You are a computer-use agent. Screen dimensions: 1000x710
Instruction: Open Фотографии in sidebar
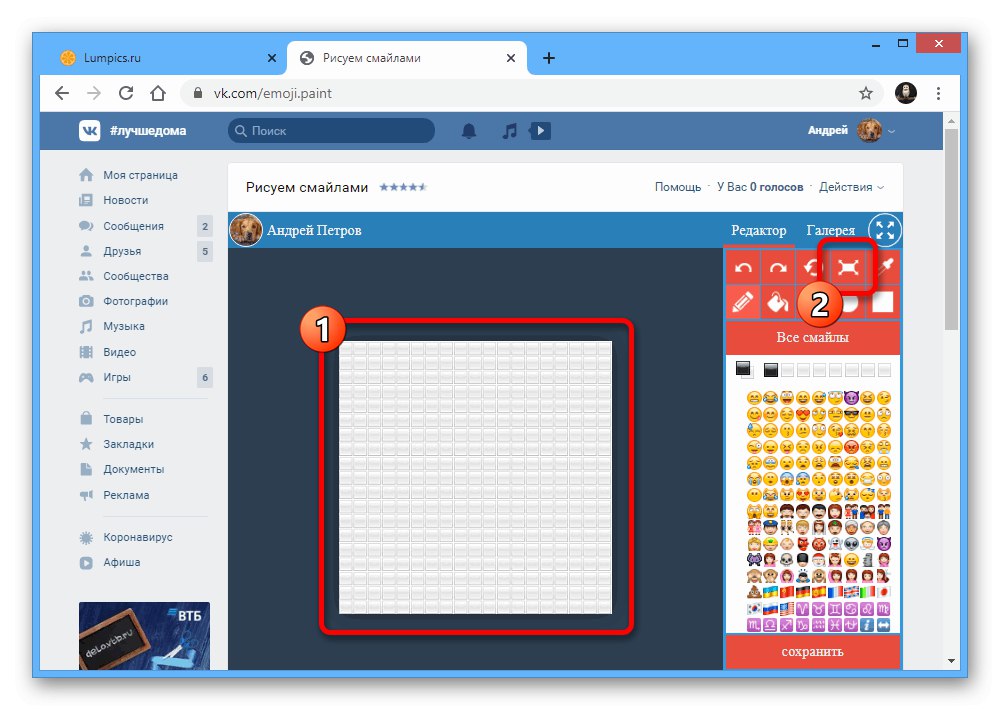(x=135, y=301)
